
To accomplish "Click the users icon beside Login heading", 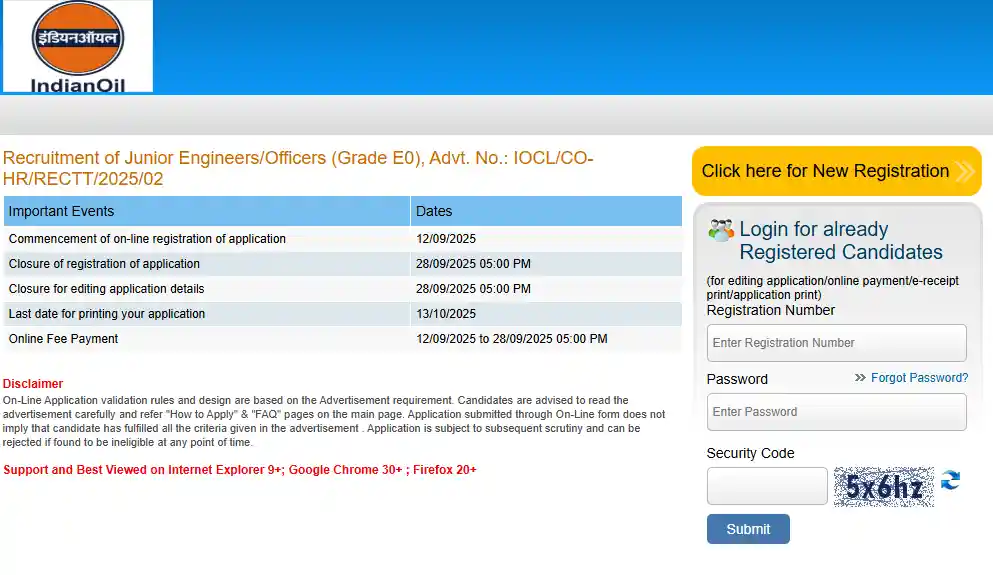I will 720,230.
